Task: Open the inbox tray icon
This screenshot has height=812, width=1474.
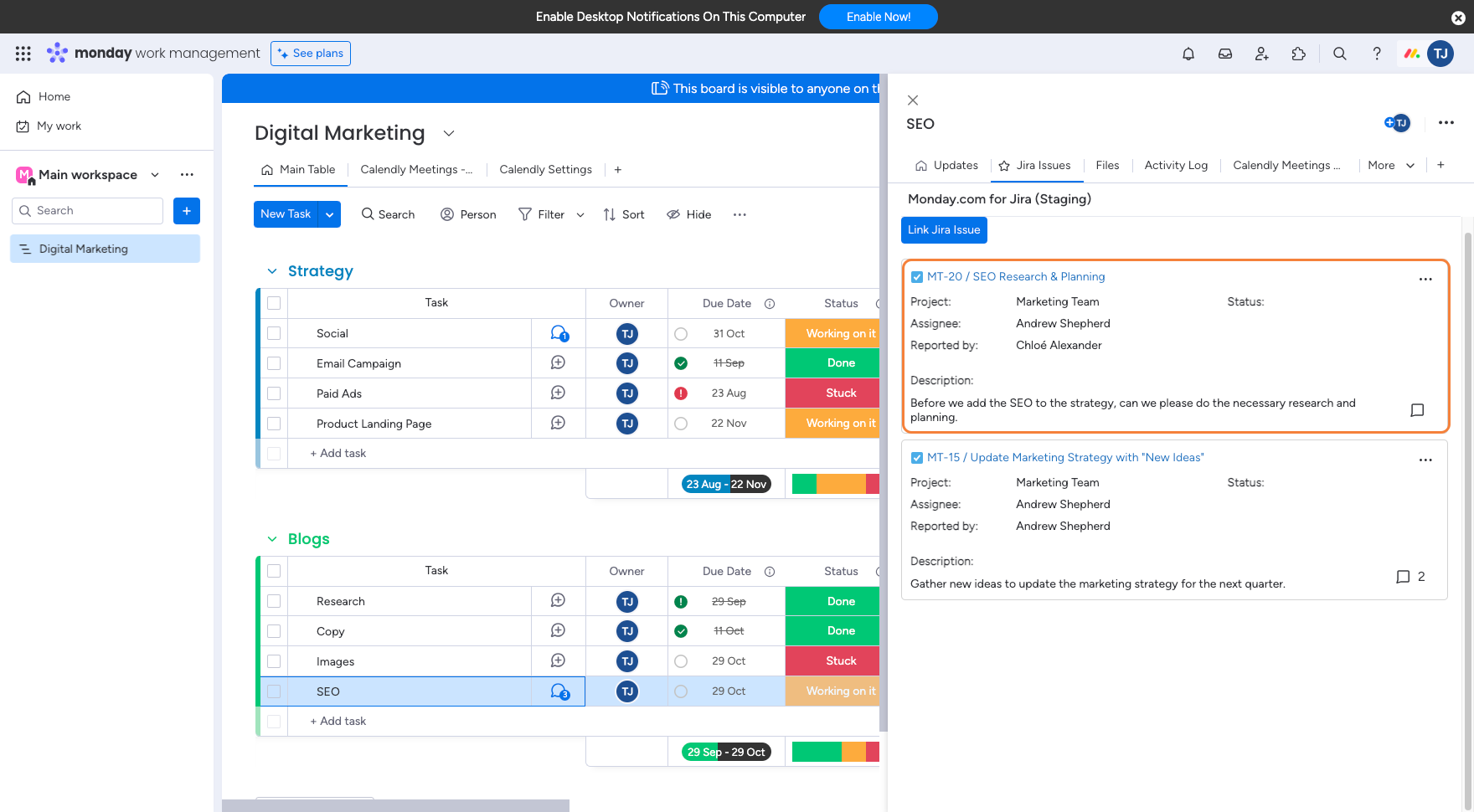Action: [x=1224, y=54]
